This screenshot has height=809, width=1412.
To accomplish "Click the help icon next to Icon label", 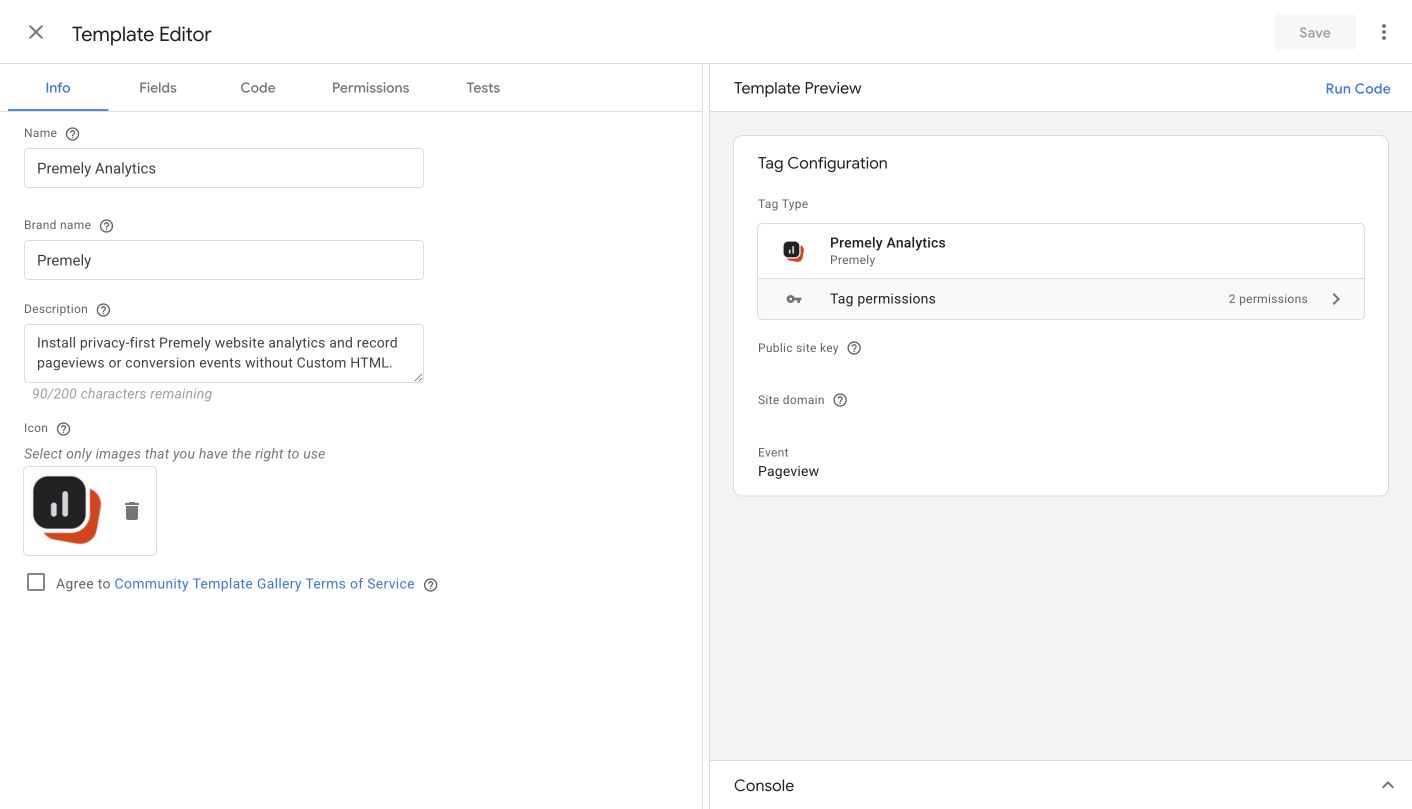I will [63, 429].
